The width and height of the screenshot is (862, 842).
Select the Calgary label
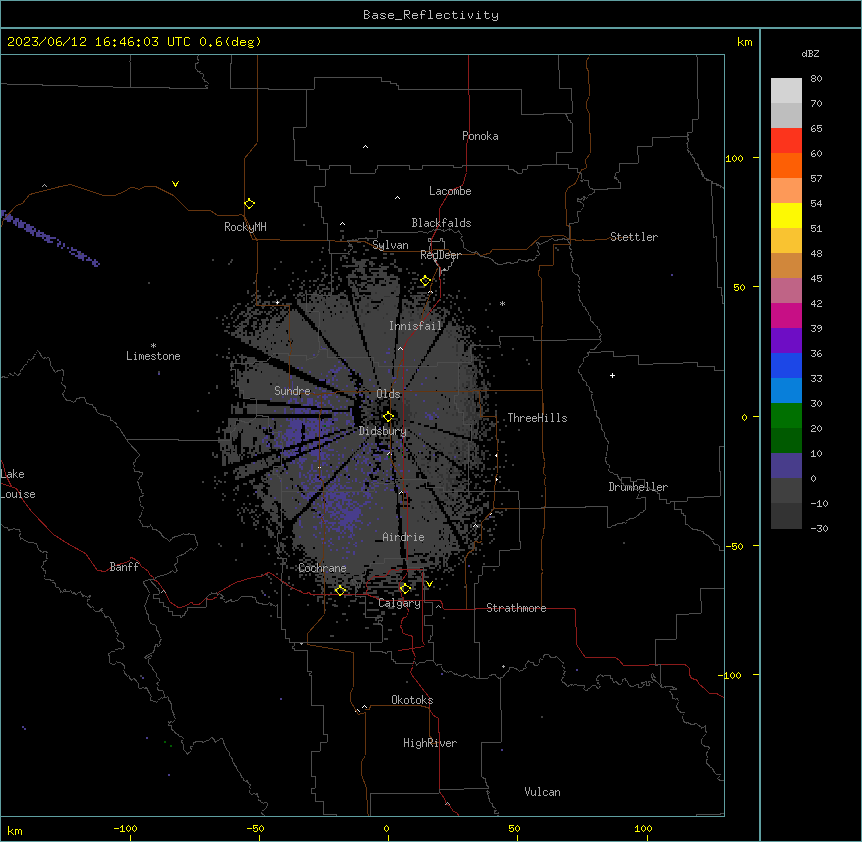[x=400, y=603]
